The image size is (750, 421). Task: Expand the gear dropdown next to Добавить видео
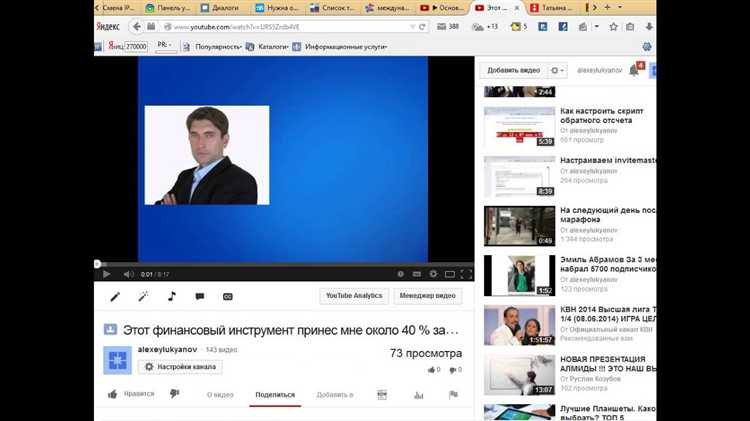pos(557,70)
